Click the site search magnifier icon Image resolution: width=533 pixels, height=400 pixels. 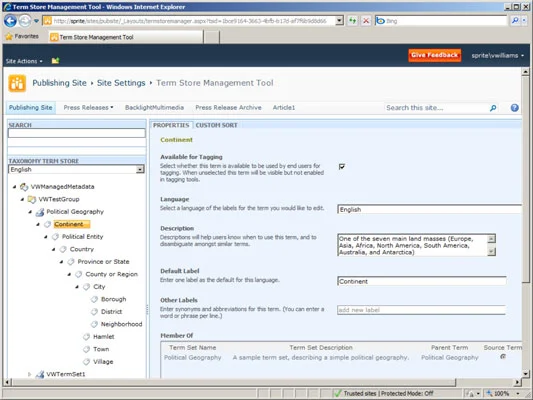tap(493, 108)
